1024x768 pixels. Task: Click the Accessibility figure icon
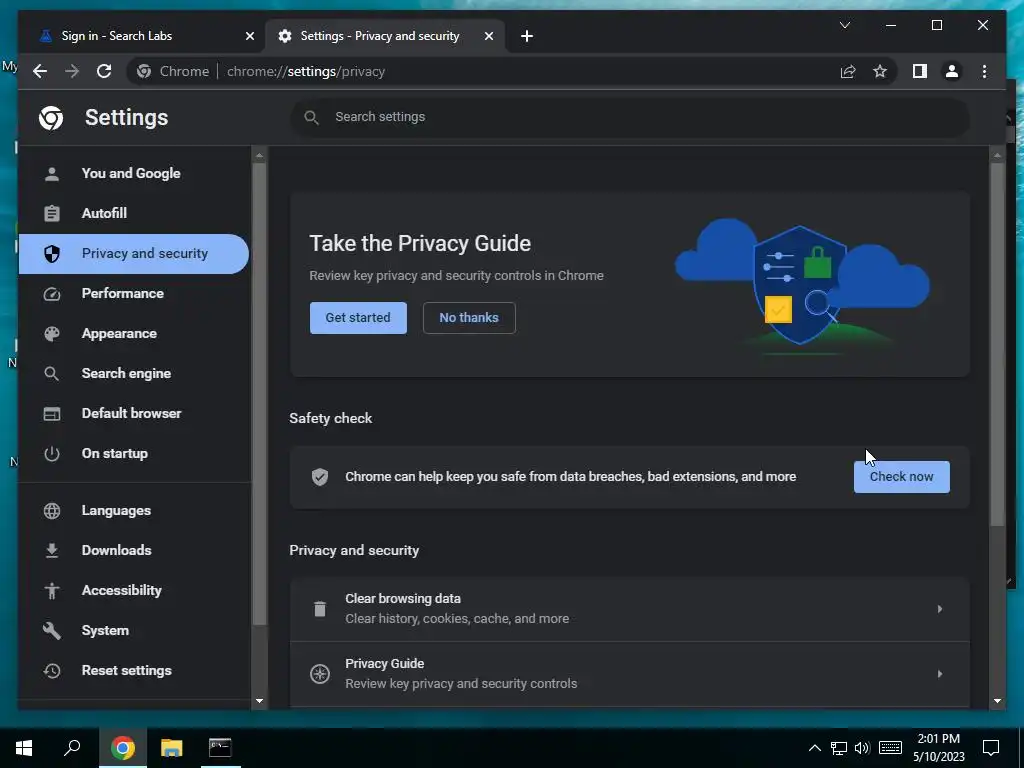point(52,590)
